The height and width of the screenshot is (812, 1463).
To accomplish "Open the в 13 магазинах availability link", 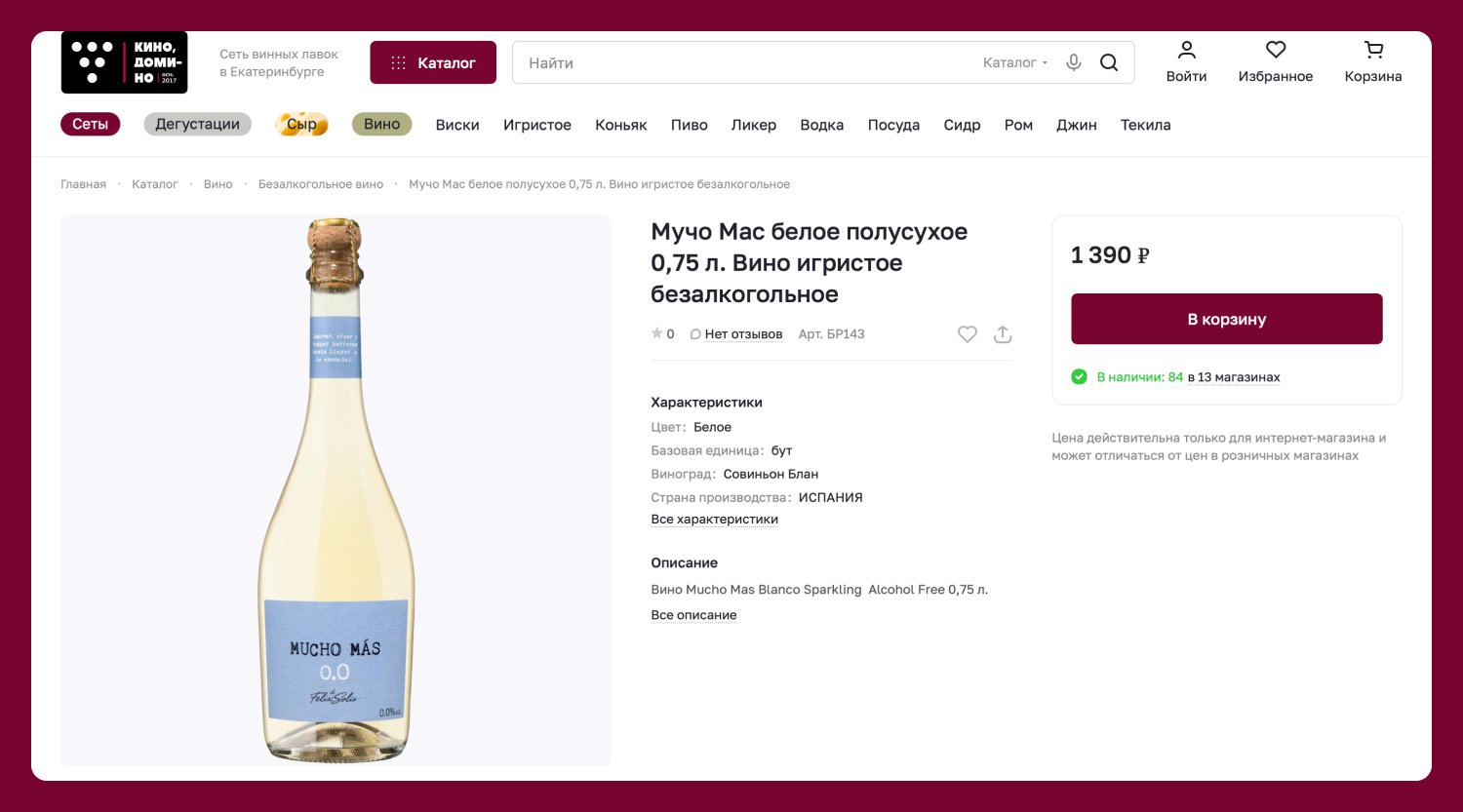I will click(1233, 377).
